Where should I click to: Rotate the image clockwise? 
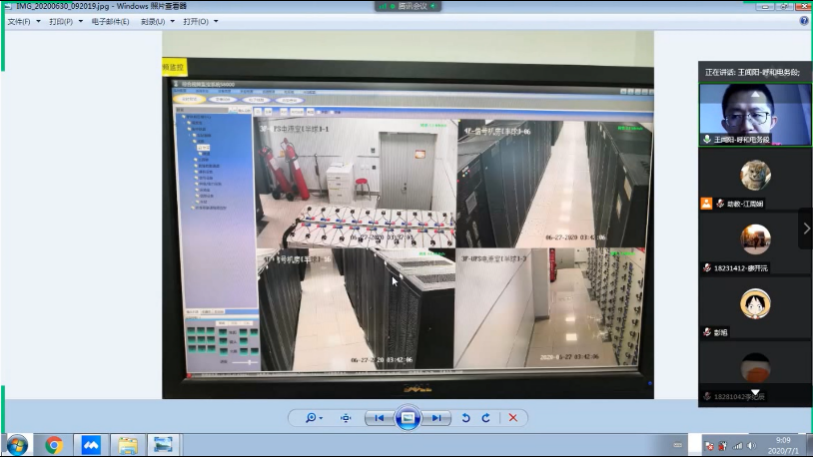point(486,418)
